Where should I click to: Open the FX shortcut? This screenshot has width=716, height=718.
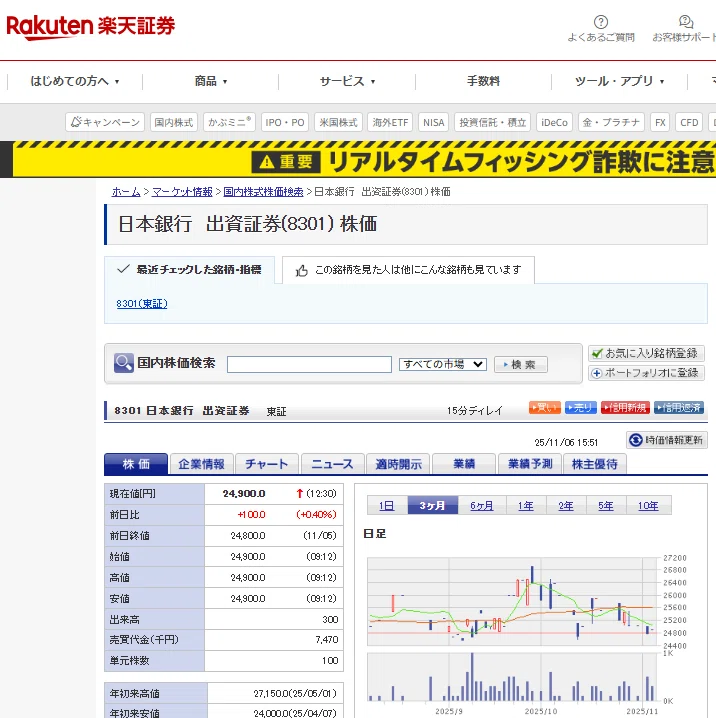click(x=660, y=122)
